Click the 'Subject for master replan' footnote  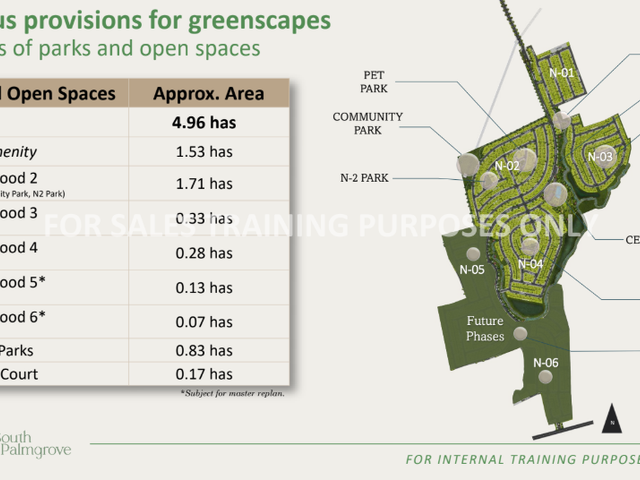coord(233,393)
